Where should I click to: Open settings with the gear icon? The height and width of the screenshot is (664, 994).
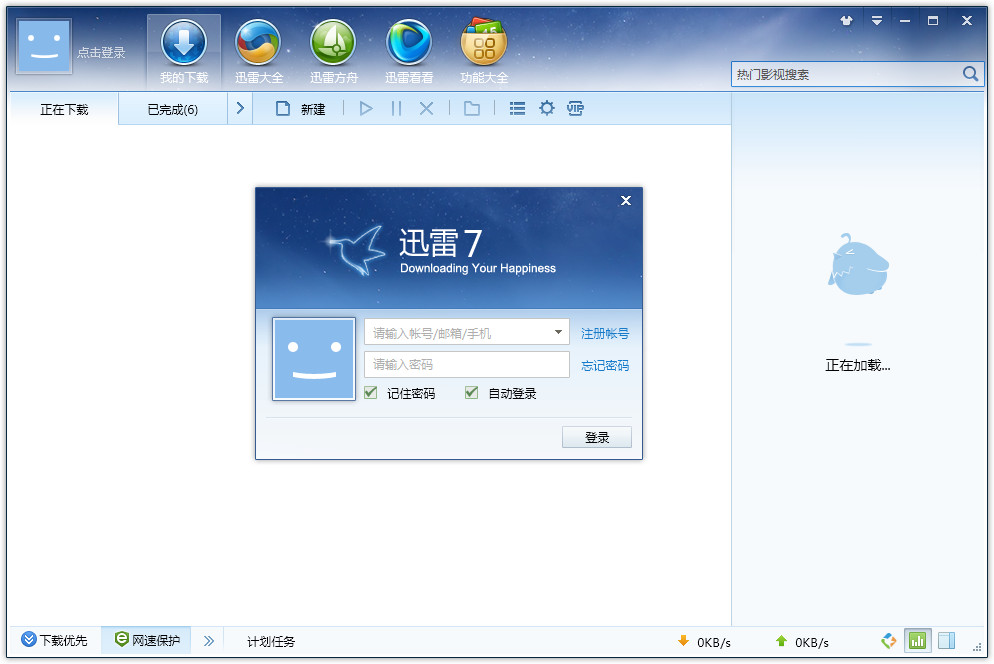click(546, 108)
